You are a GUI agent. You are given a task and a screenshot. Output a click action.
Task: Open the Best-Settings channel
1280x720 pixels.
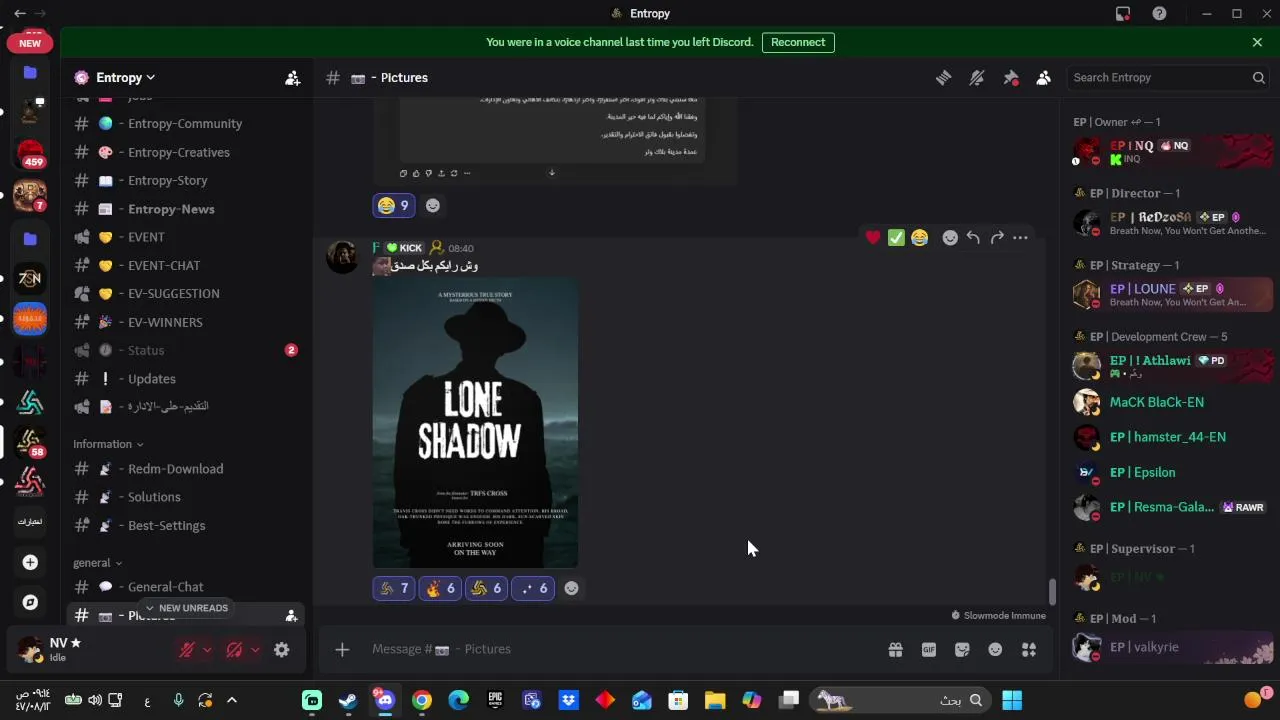click(x=185, y=525)
